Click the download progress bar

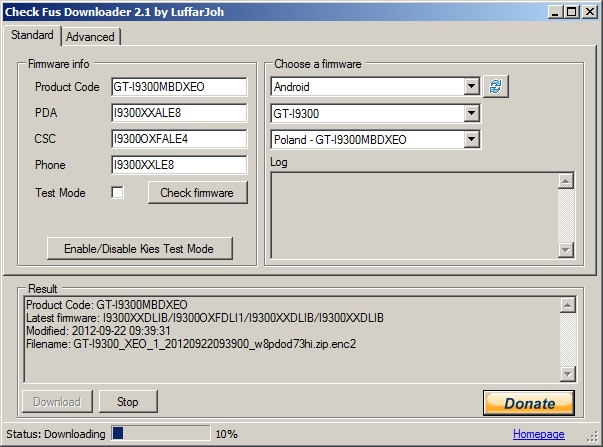click(x=161, y=433)
